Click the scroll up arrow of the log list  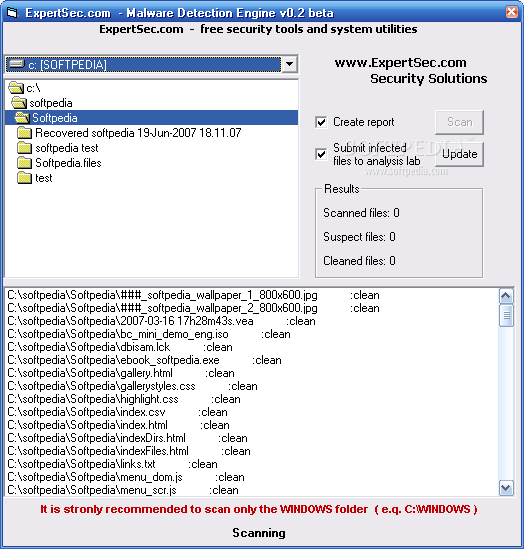506,296
